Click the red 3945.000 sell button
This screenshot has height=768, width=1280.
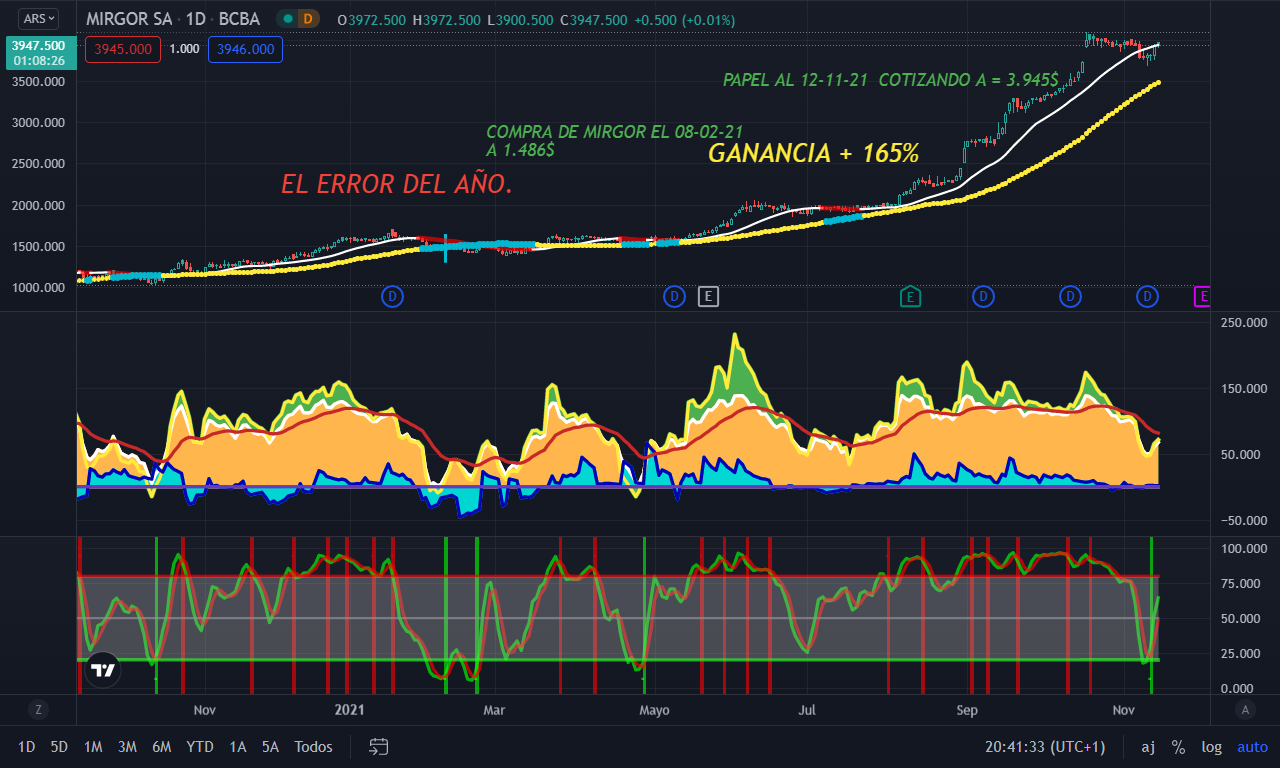[125, 49]
